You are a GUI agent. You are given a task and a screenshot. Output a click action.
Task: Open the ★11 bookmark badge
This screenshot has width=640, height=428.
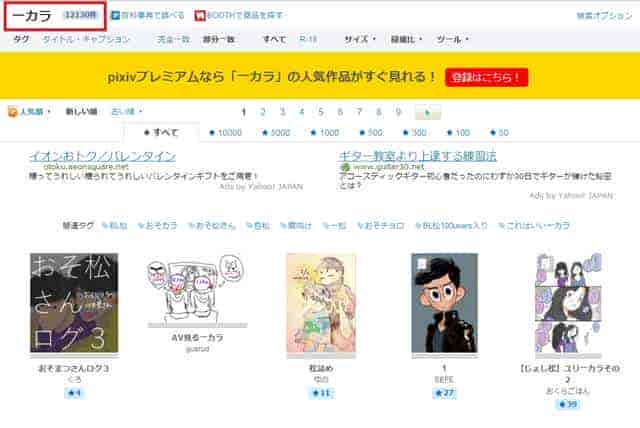pos(322,393)
